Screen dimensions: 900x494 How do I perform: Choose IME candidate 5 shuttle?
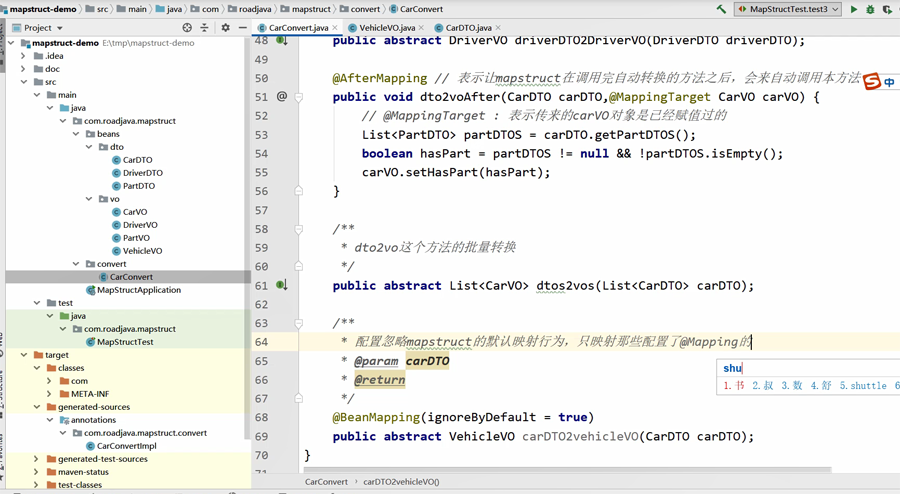pyautogui.click(x=863, y=386)
